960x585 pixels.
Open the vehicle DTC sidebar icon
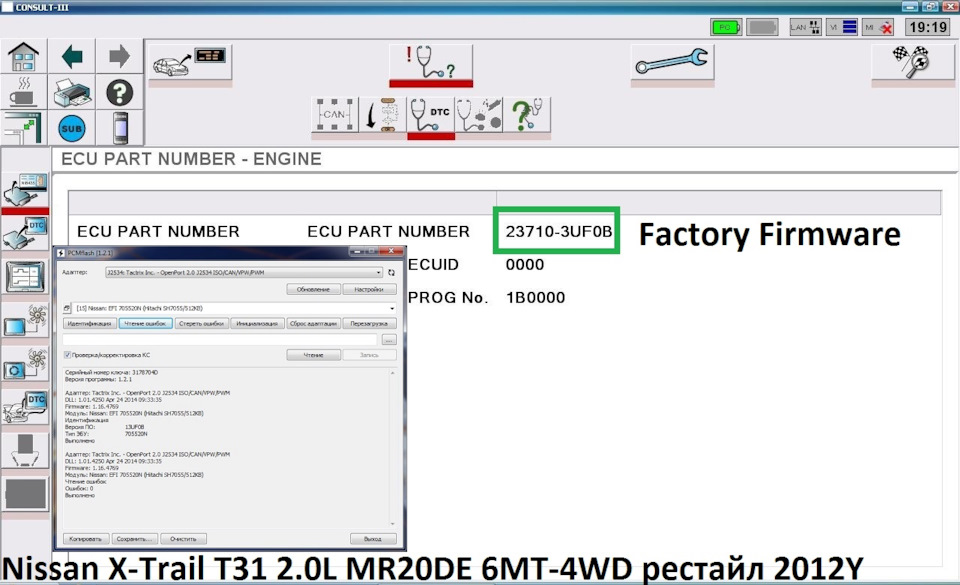(x=25, y=408)
